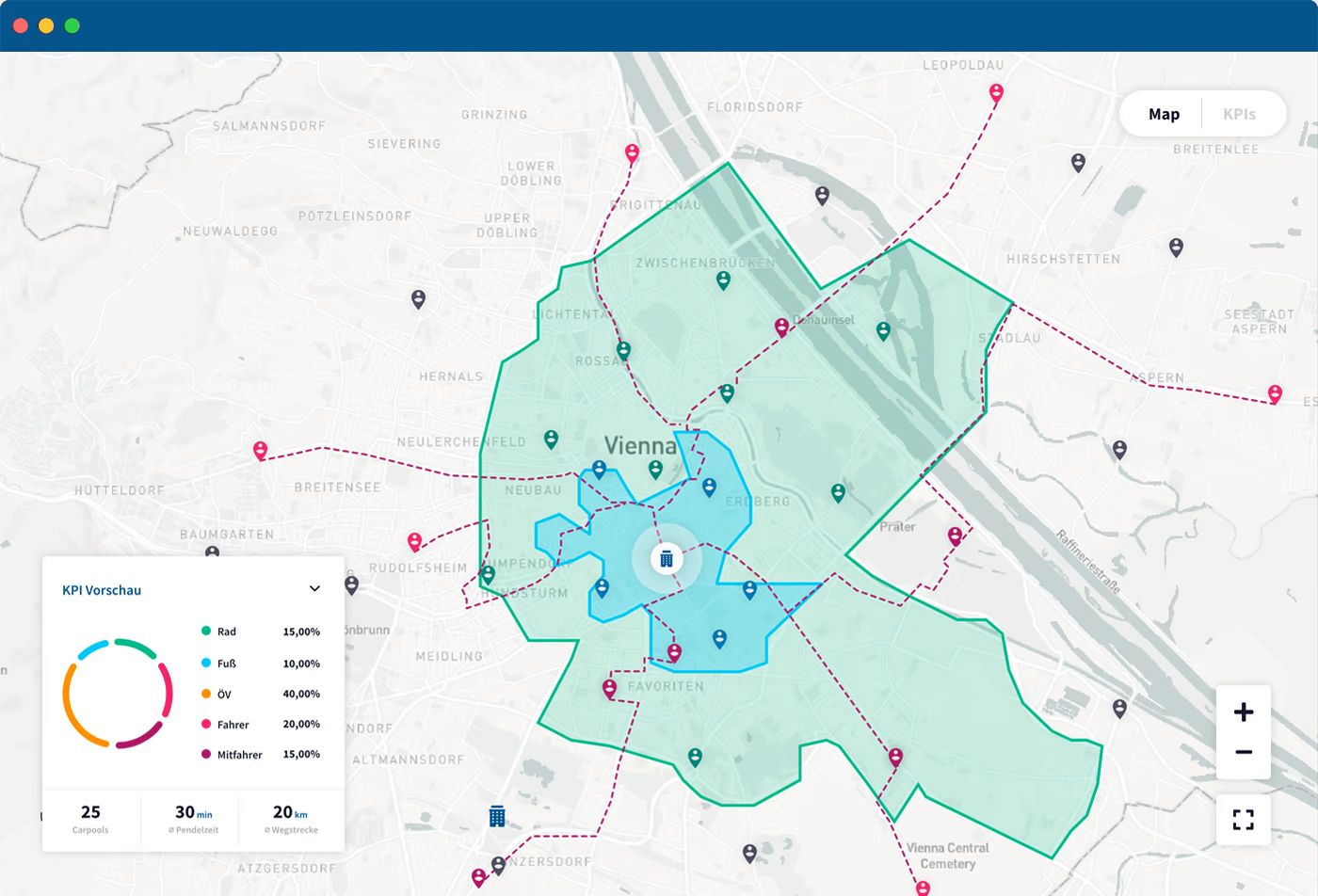Viewport: 1318px width, 896px height.
Task: Click the dark pin near Breitenlee
Action: [1079, 163]
